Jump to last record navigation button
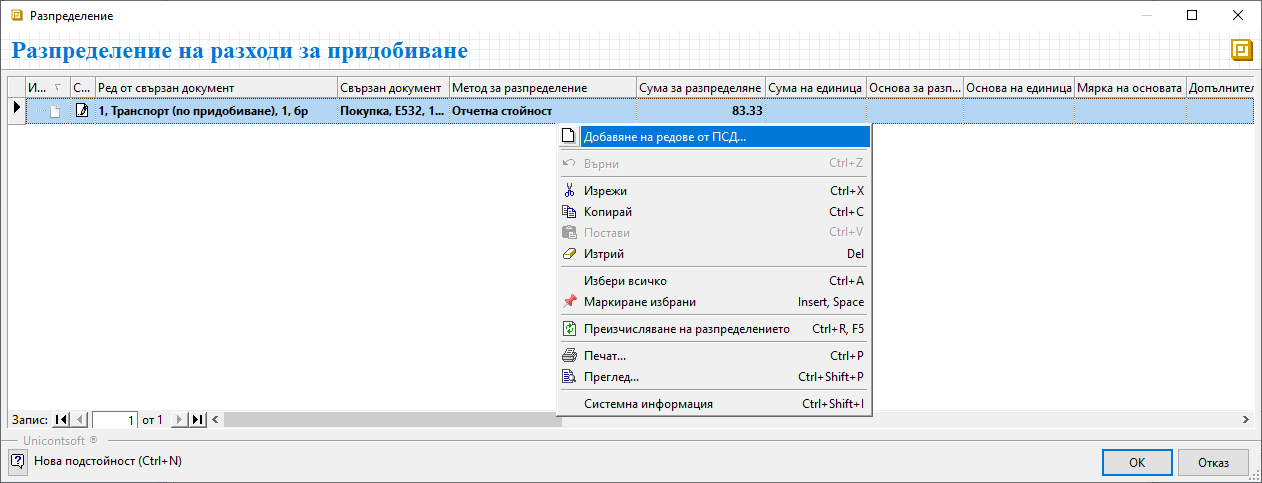This screenshot has height=483, width=1262. (197, 420)
